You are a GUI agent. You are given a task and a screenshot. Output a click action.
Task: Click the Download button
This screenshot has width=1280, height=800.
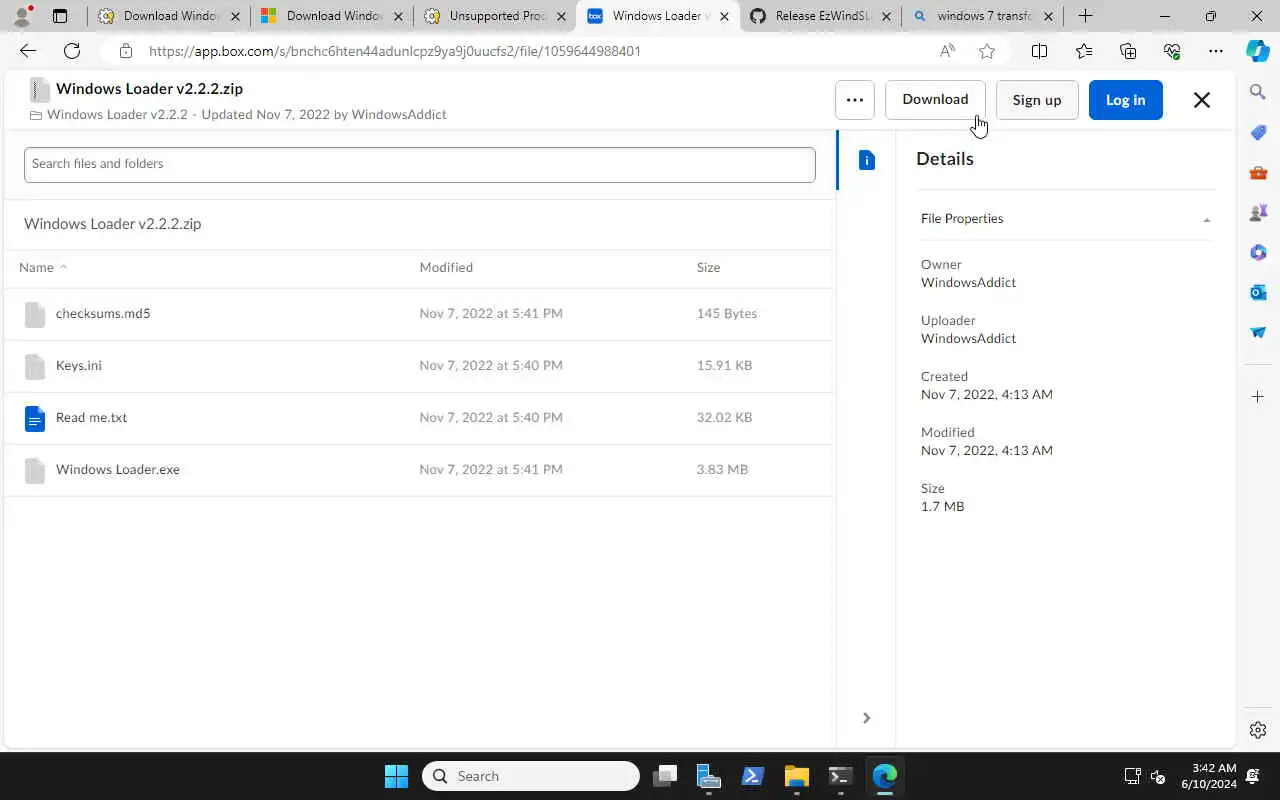(935, 100)
